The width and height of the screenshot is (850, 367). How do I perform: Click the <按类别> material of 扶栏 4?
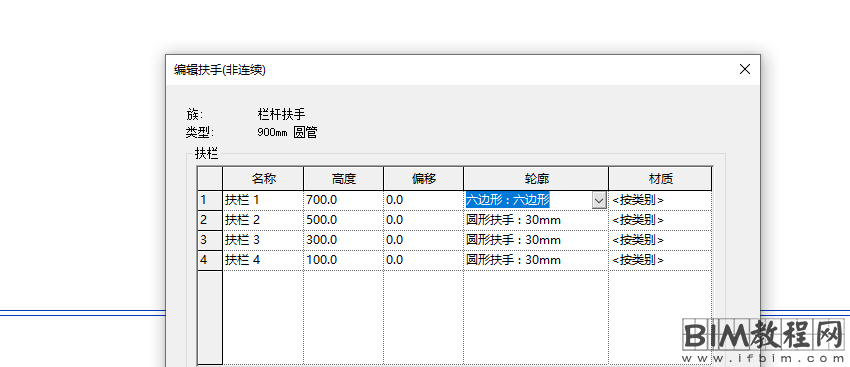[x=660, y=260]
